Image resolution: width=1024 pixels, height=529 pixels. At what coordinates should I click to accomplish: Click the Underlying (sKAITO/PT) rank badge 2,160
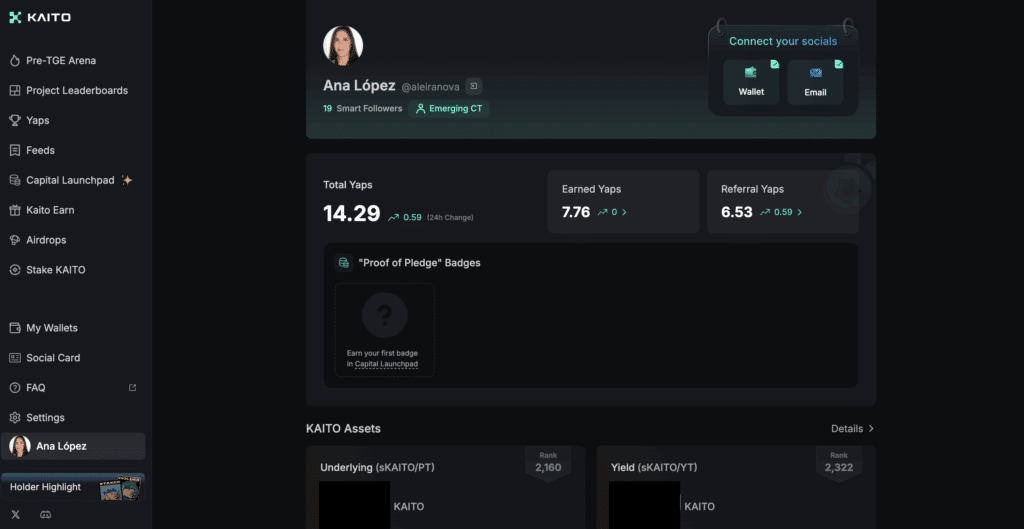tap(548, 463)
